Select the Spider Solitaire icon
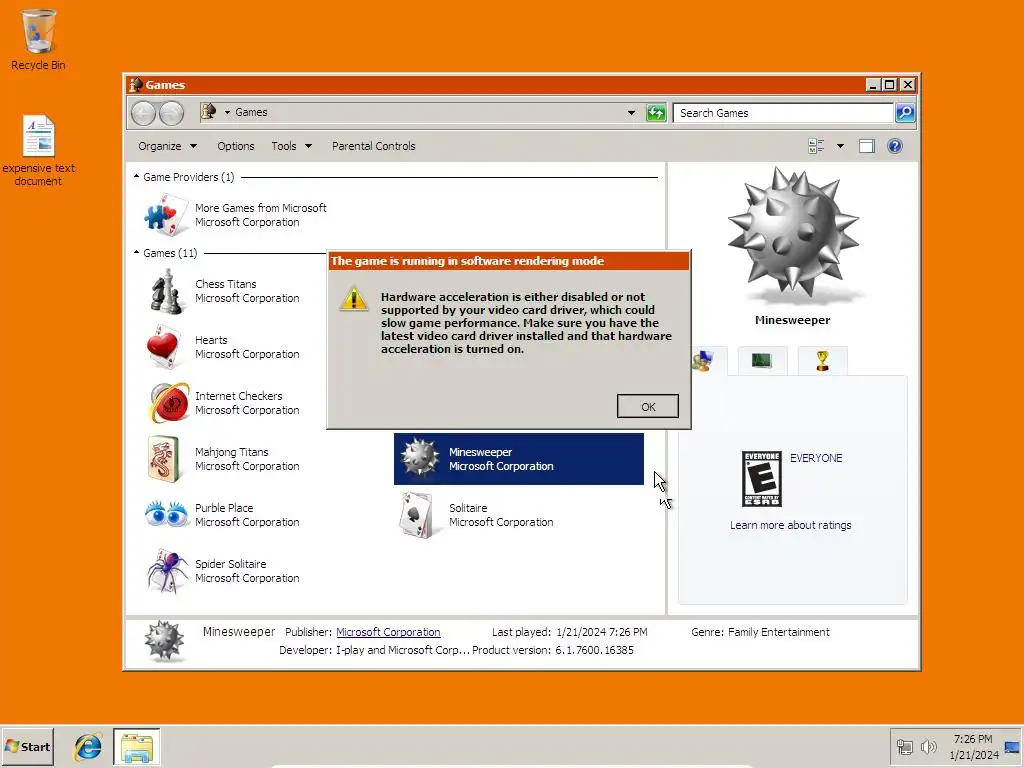 point(167,571)
